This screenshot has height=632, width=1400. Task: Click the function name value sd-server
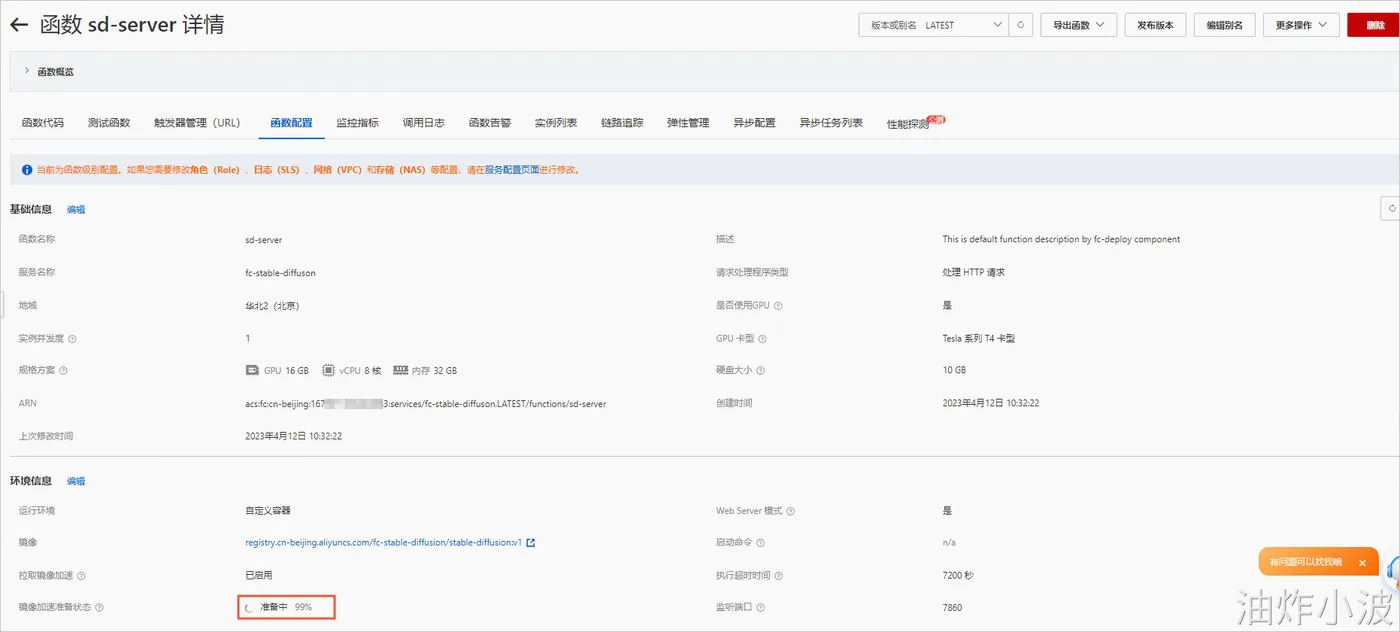(x=264, y=240)
